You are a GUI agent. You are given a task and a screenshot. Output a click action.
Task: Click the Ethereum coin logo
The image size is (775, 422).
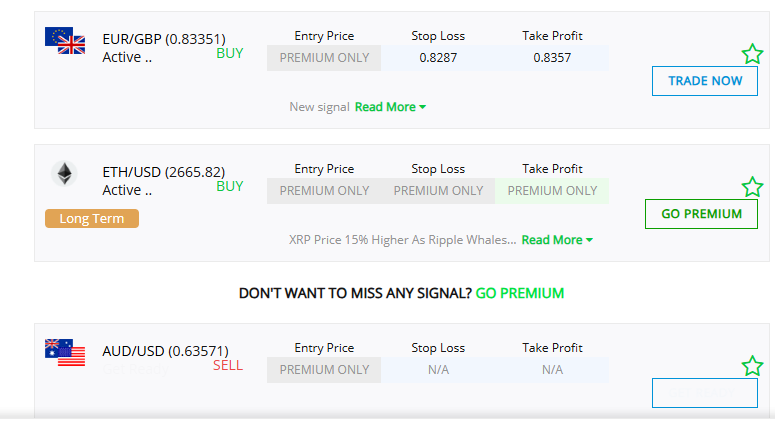click(64, 173)
